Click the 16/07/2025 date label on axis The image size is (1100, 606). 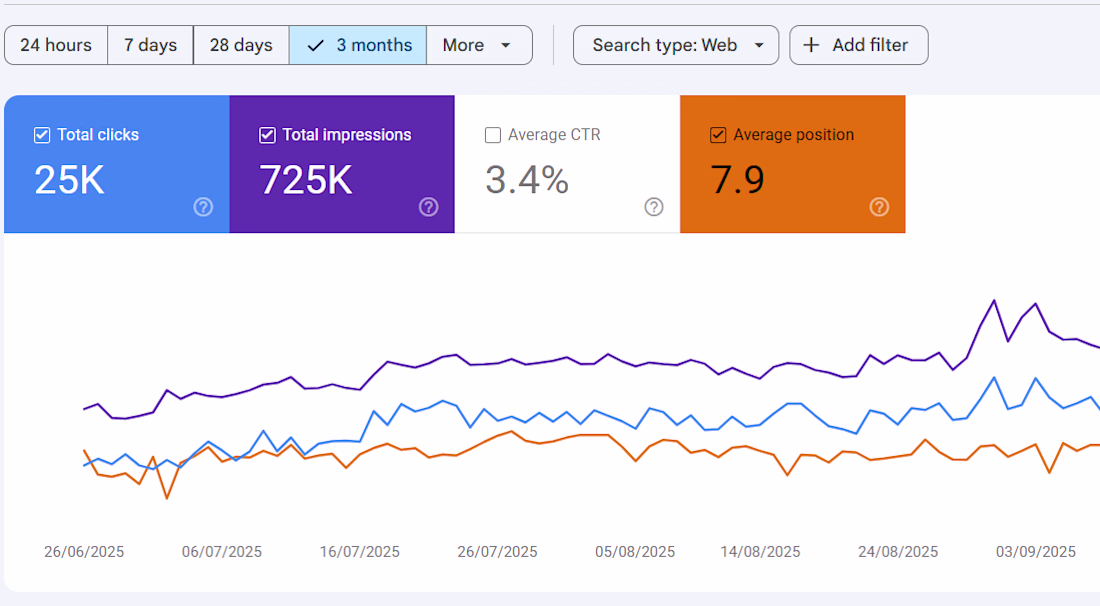coord(360,552)
